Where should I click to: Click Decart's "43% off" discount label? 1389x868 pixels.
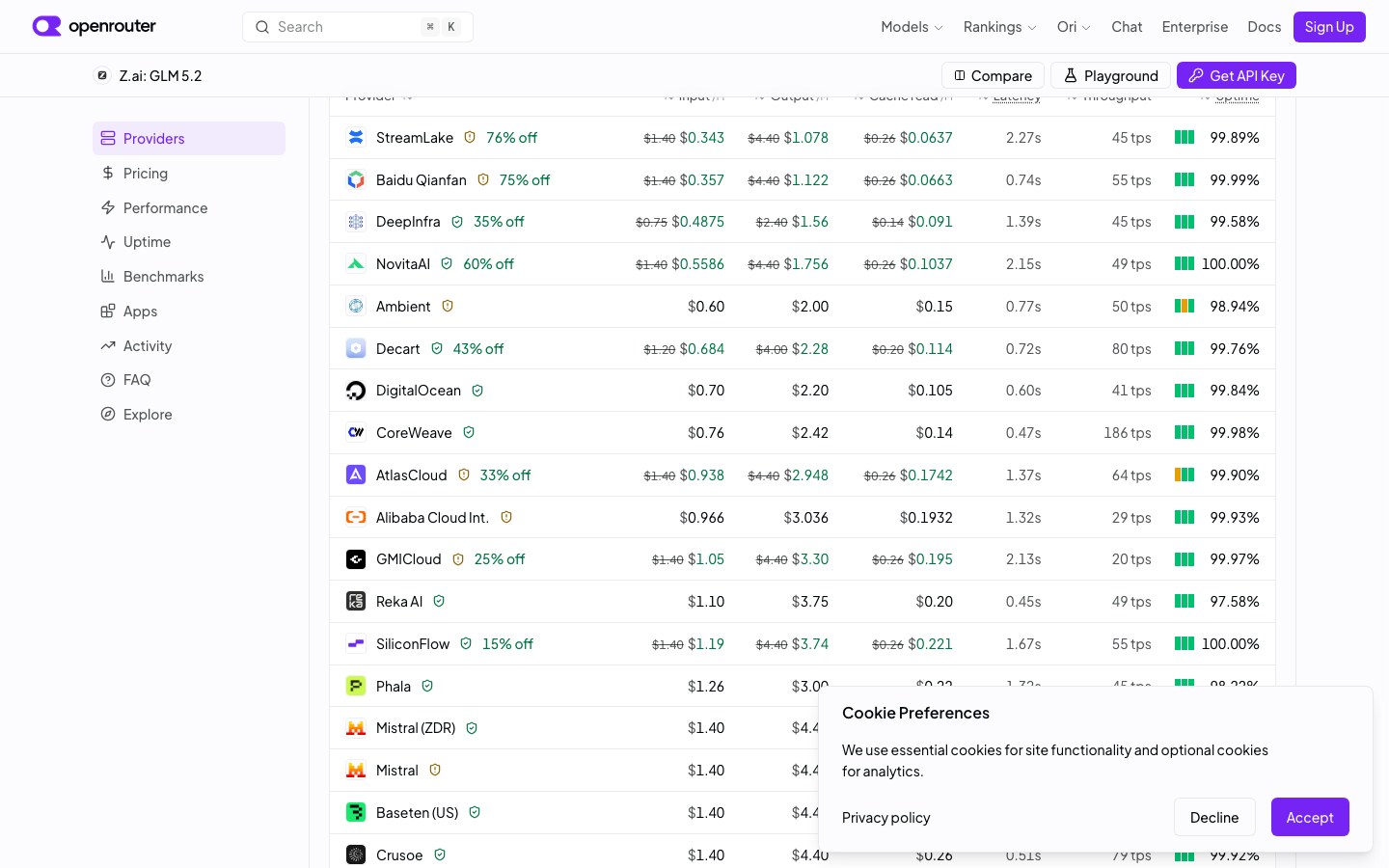tap(478, 349)
